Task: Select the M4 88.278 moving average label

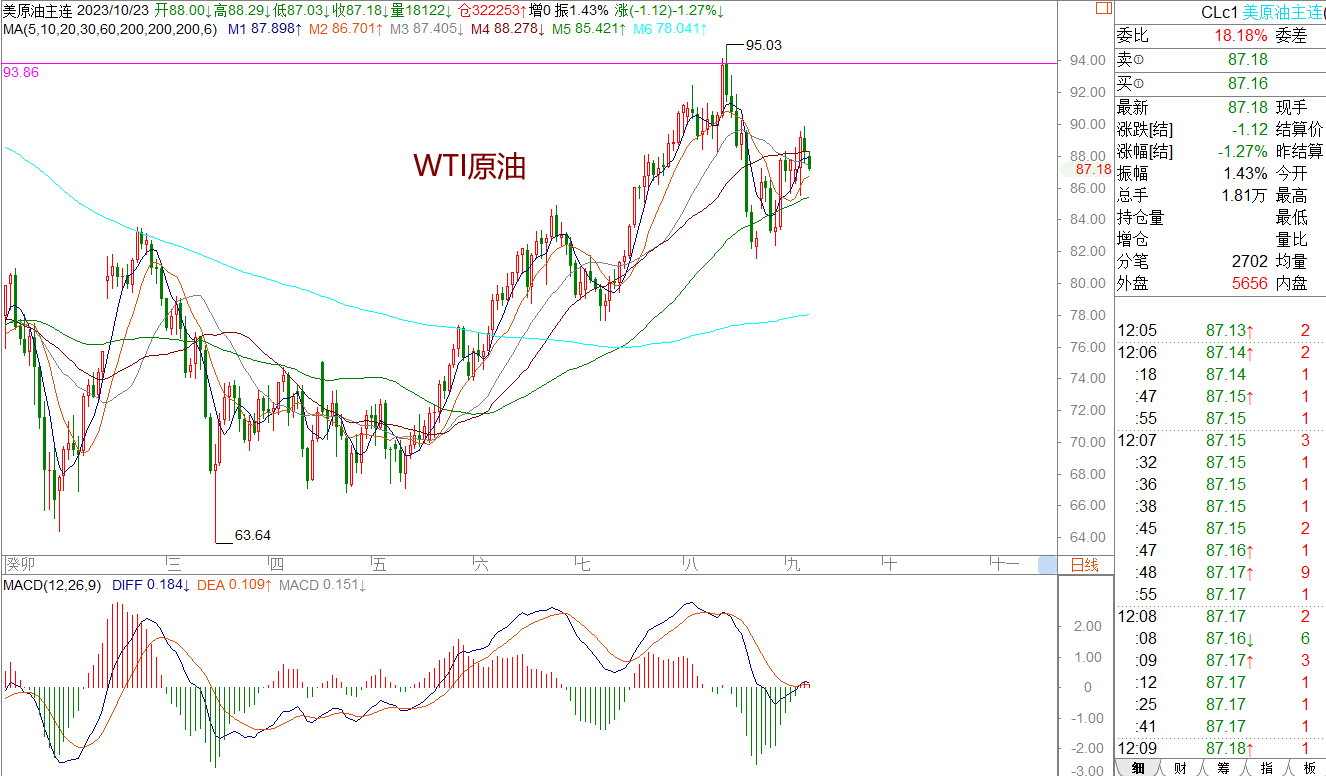Action: click(x=506, y=29)
